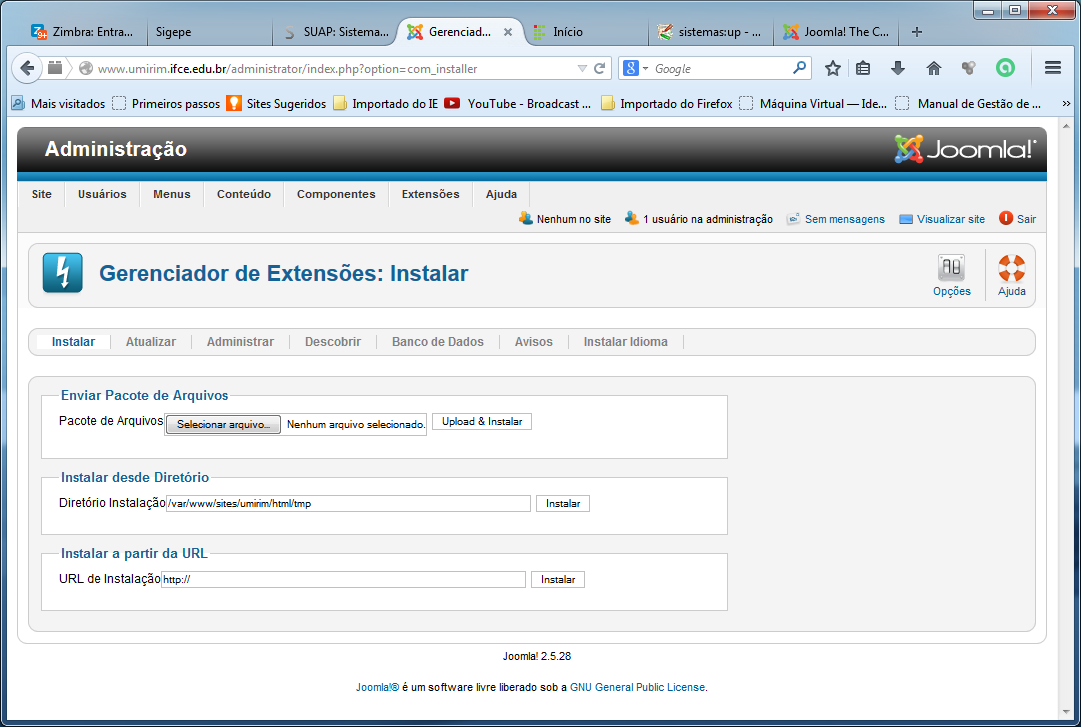Go to the browser home icon
1081x727 pixels.
click(933, 68)
